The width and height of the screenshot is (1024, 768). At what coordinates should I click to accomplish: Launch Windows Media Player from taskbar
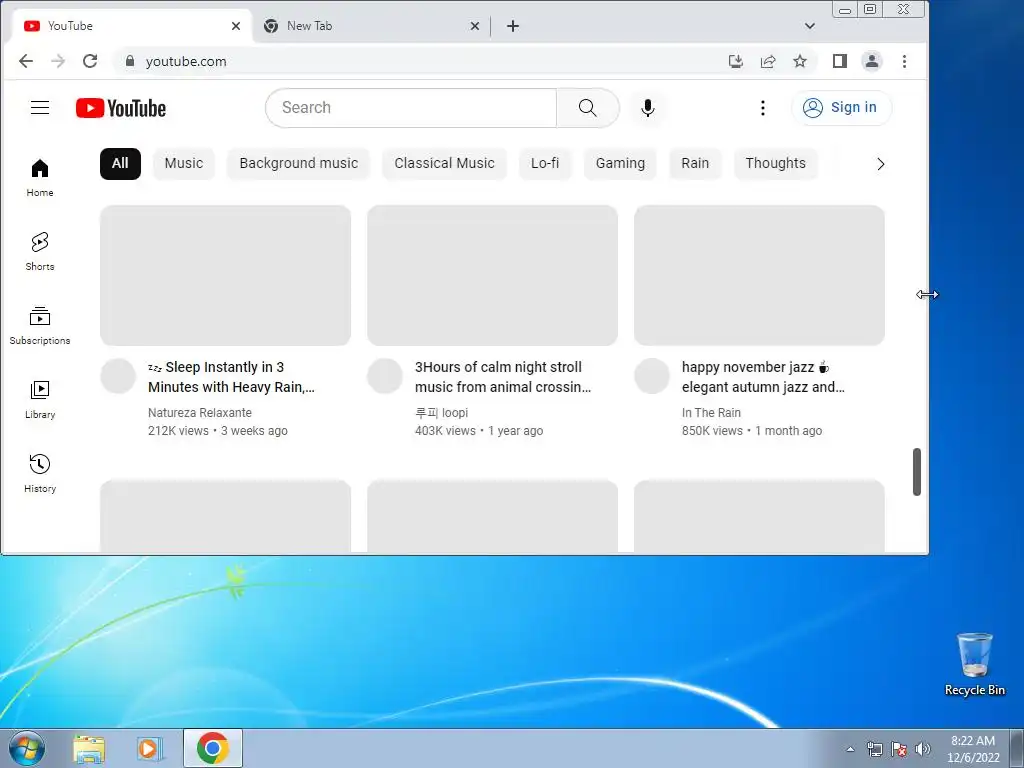point(150,748)
